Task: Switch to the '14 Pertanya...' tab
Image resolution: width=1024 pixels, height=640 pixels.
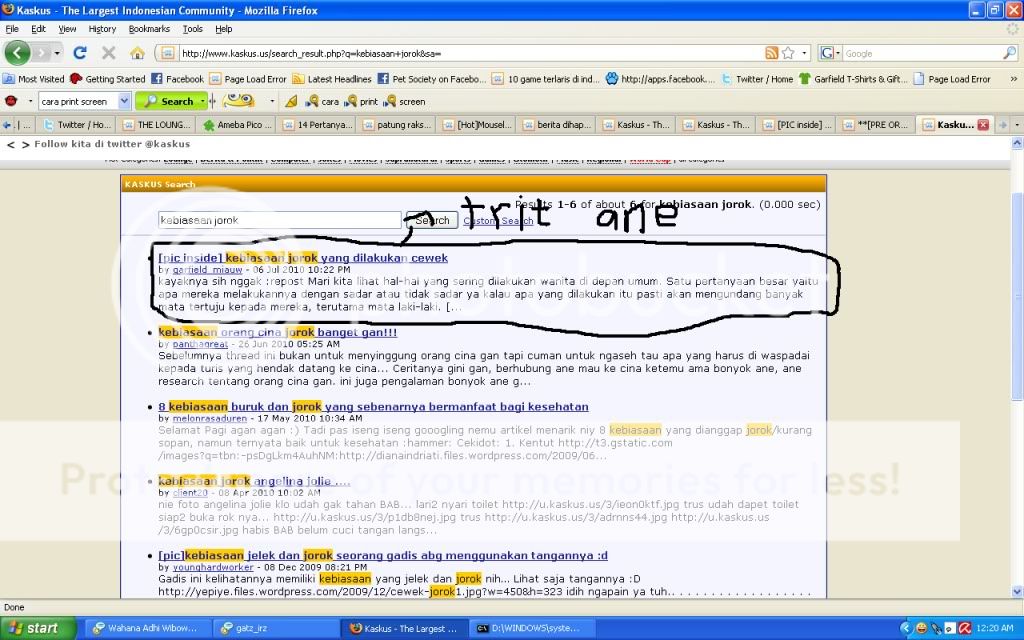Action: coord(317,125)
